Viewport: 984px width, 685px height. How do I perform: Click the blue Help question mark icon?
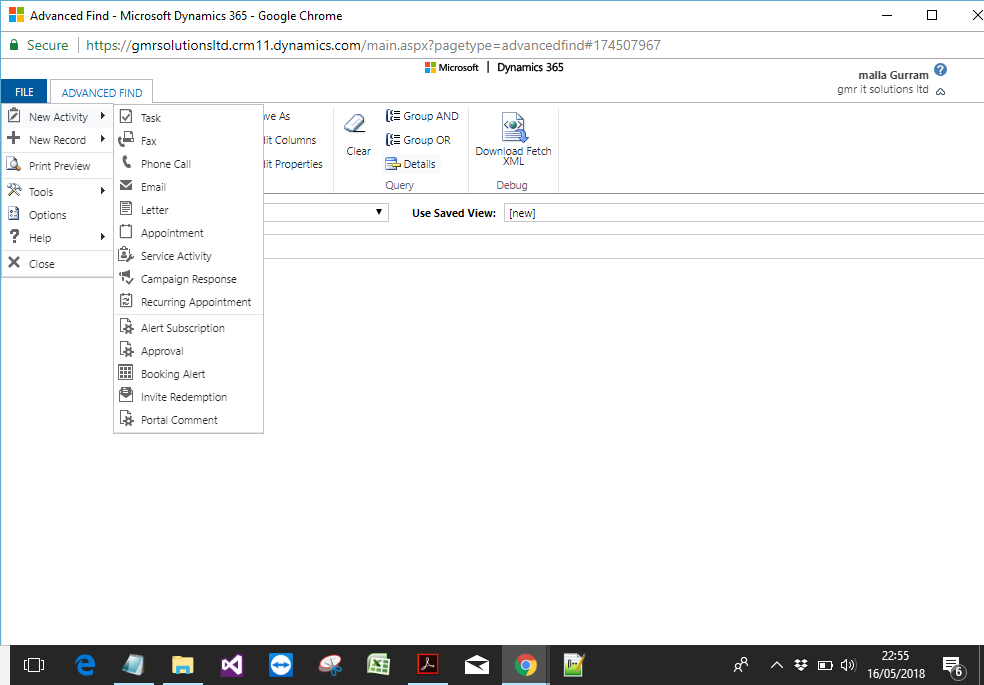940,70
